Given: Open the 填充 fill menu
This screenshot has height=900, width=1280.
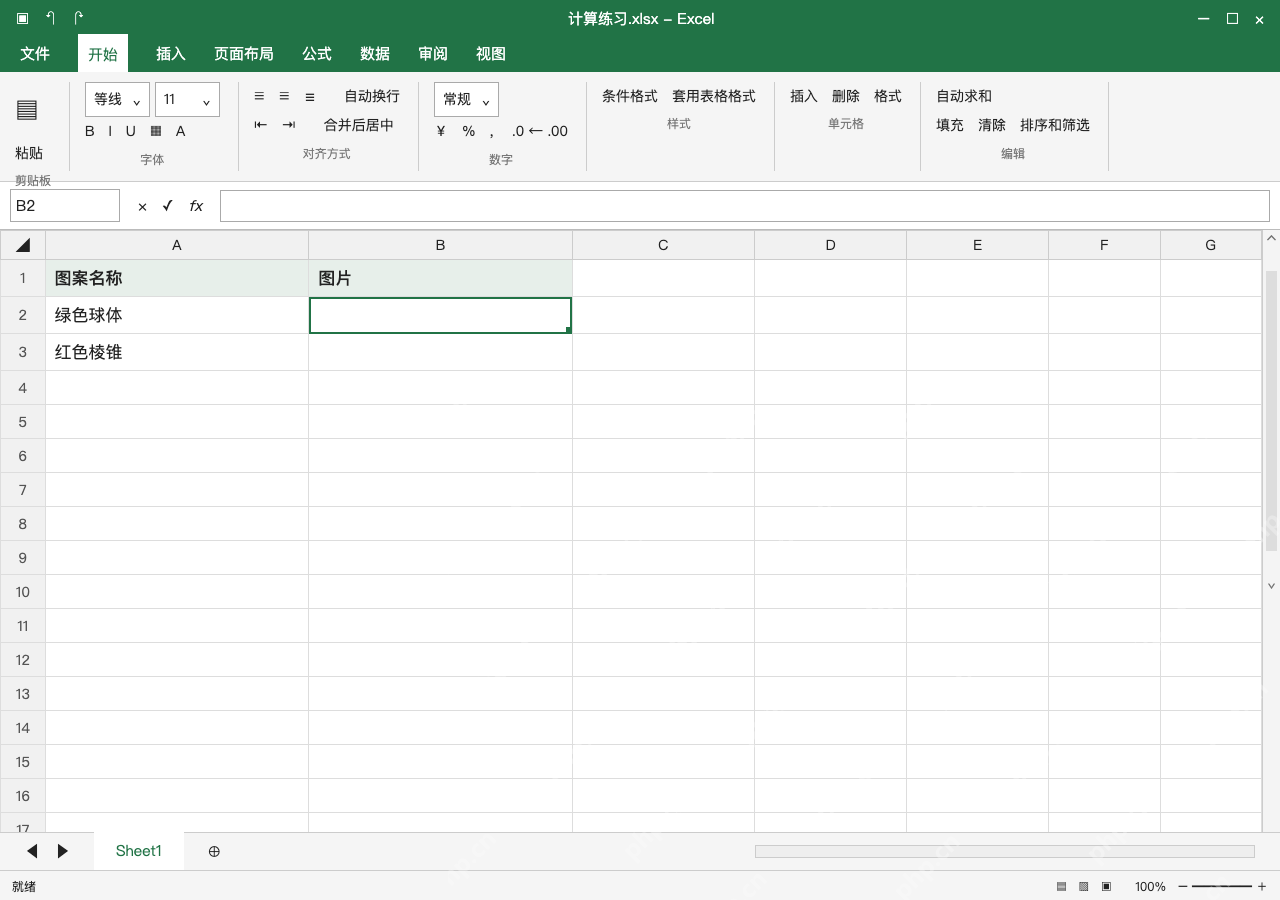Looking at the screenshot, I should pos(950,125).
